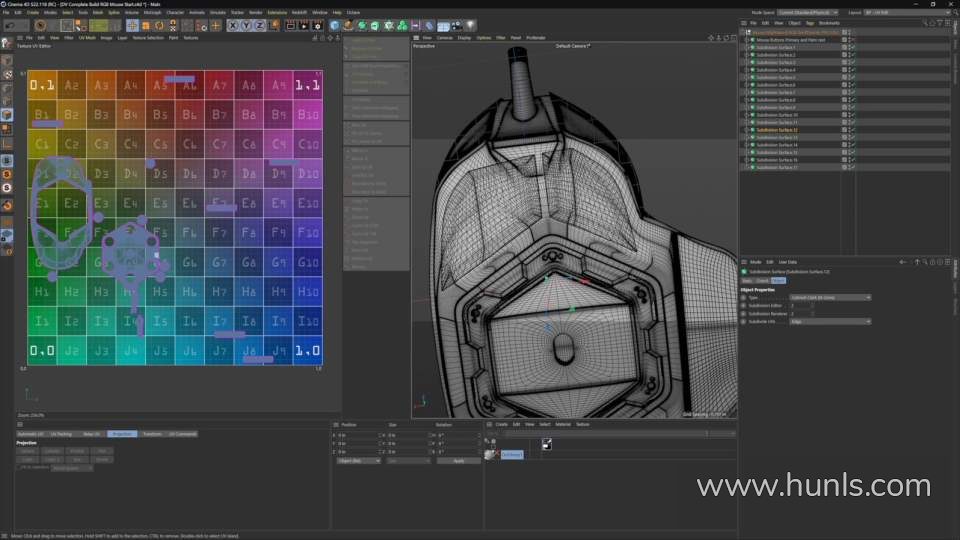Select the Move tool in top toolbar
Image resolution: width=960 pixels, height=540 pixels.
coord(132,25)
